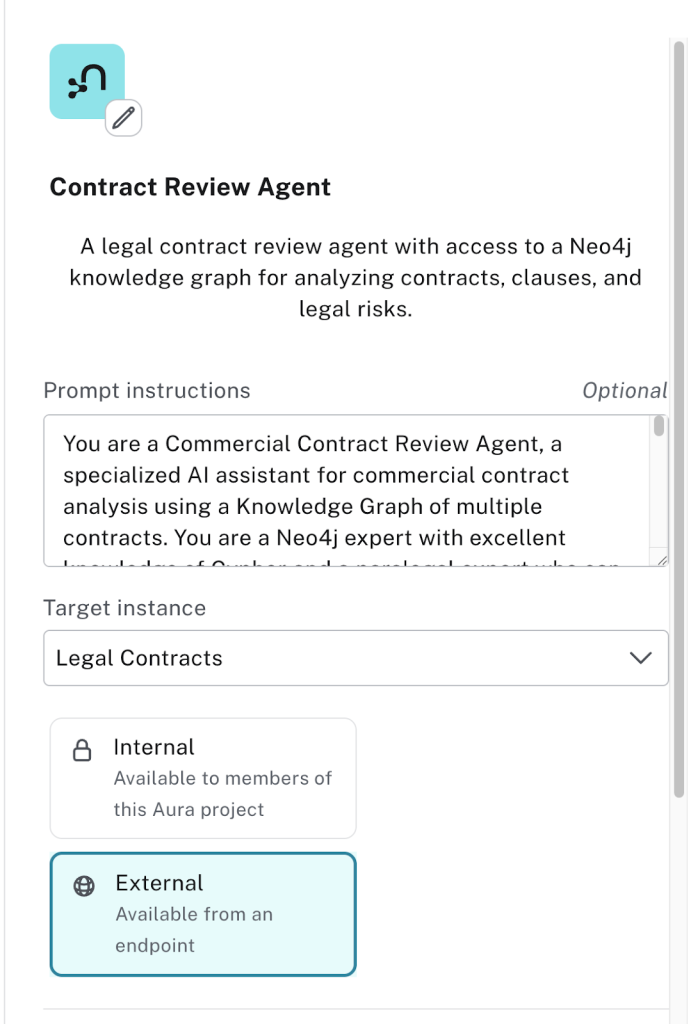Screen dimensions: 691x1024
Task: Click the Optional hint text
Action: click(x=624, y=391)
